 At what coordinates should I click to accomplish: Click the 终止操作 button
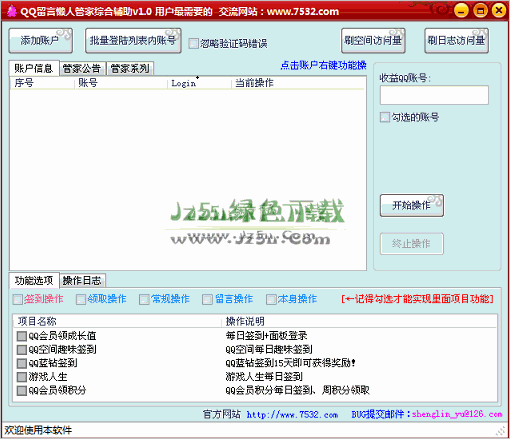coord(412,244)
